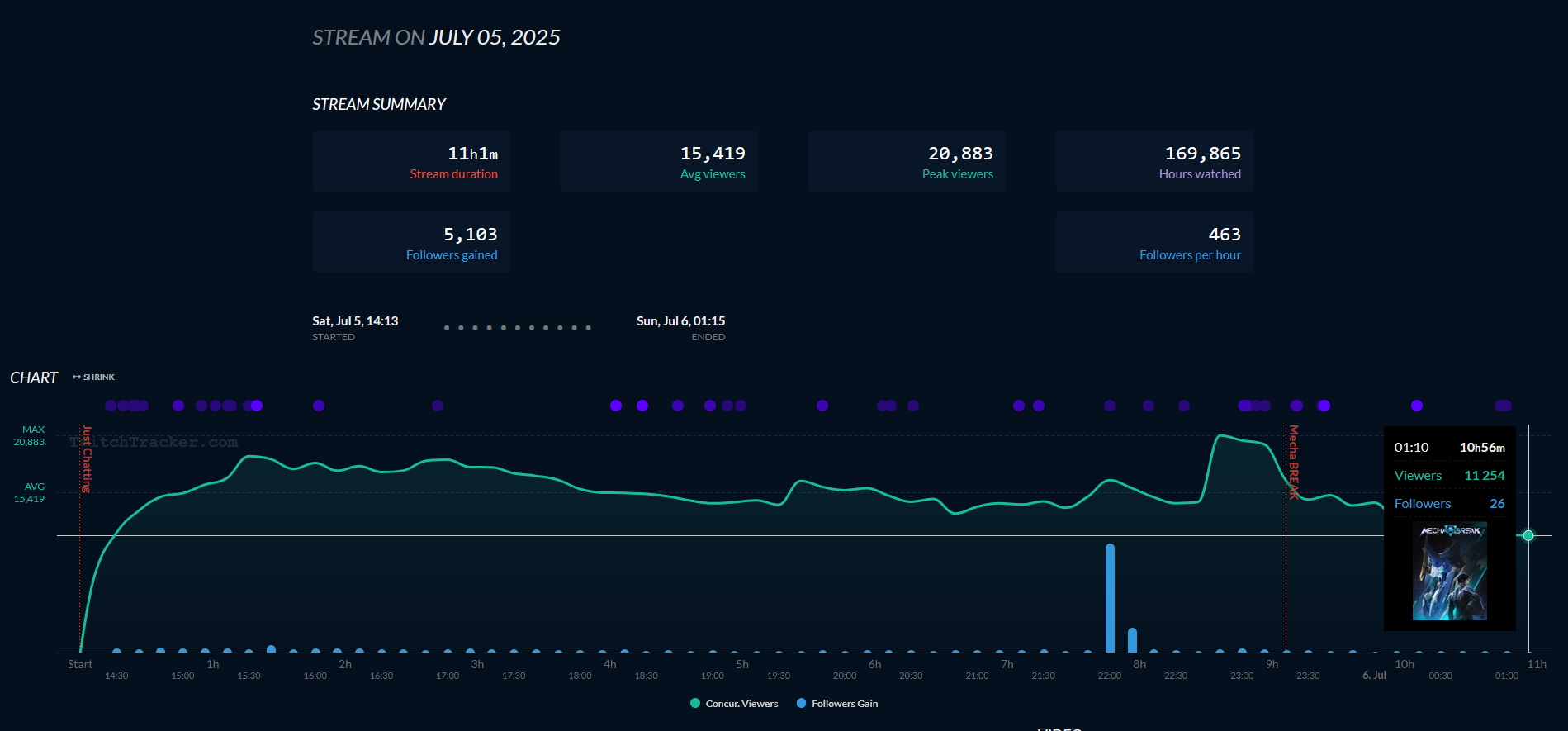Click the purple event dot above the 22:00 tick
The image size is (1568, 731).
tap(1110, 406)
